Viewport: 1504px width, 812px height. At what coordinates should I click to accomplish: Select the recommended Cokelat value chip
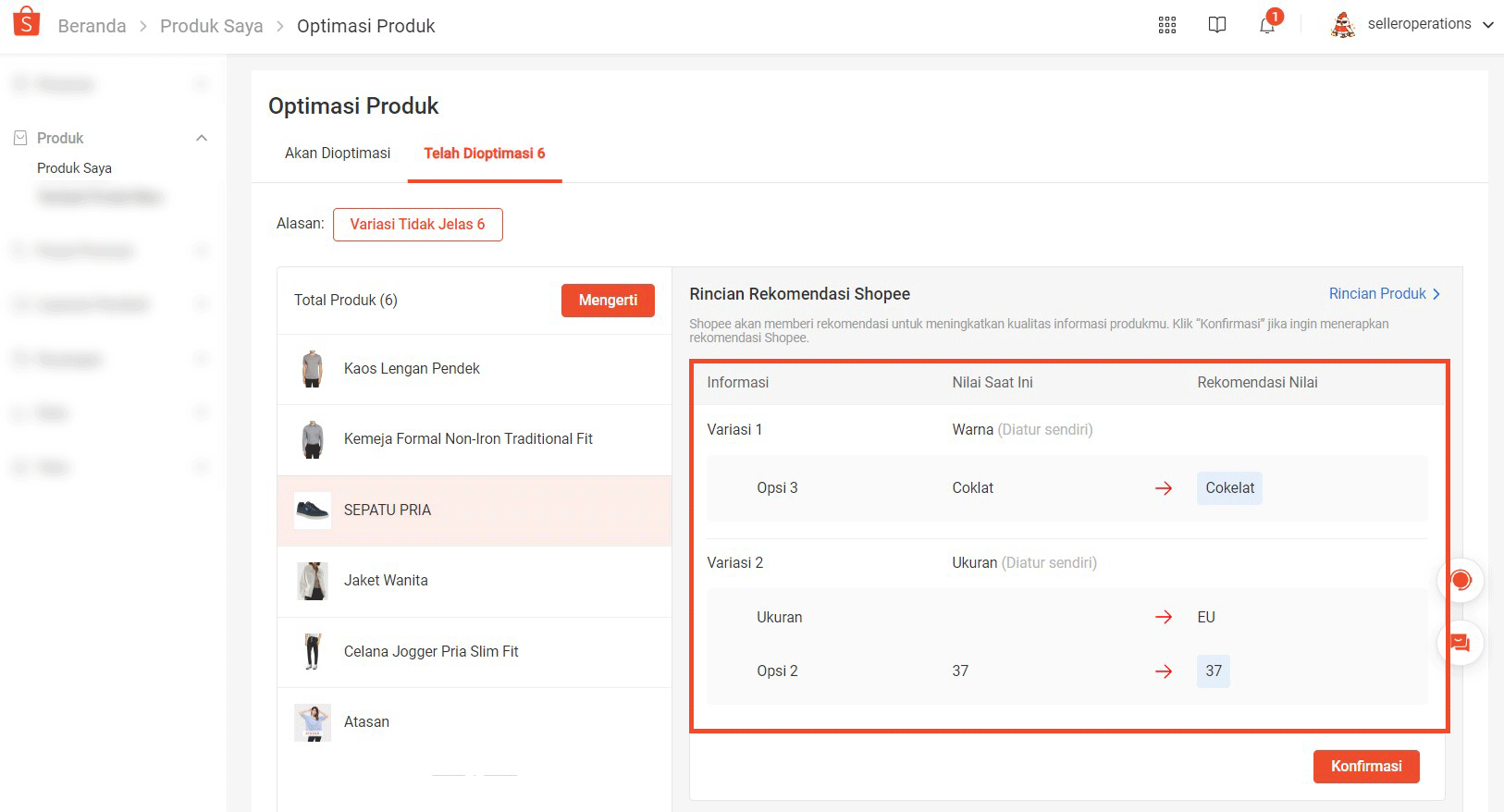(1229, 488)
